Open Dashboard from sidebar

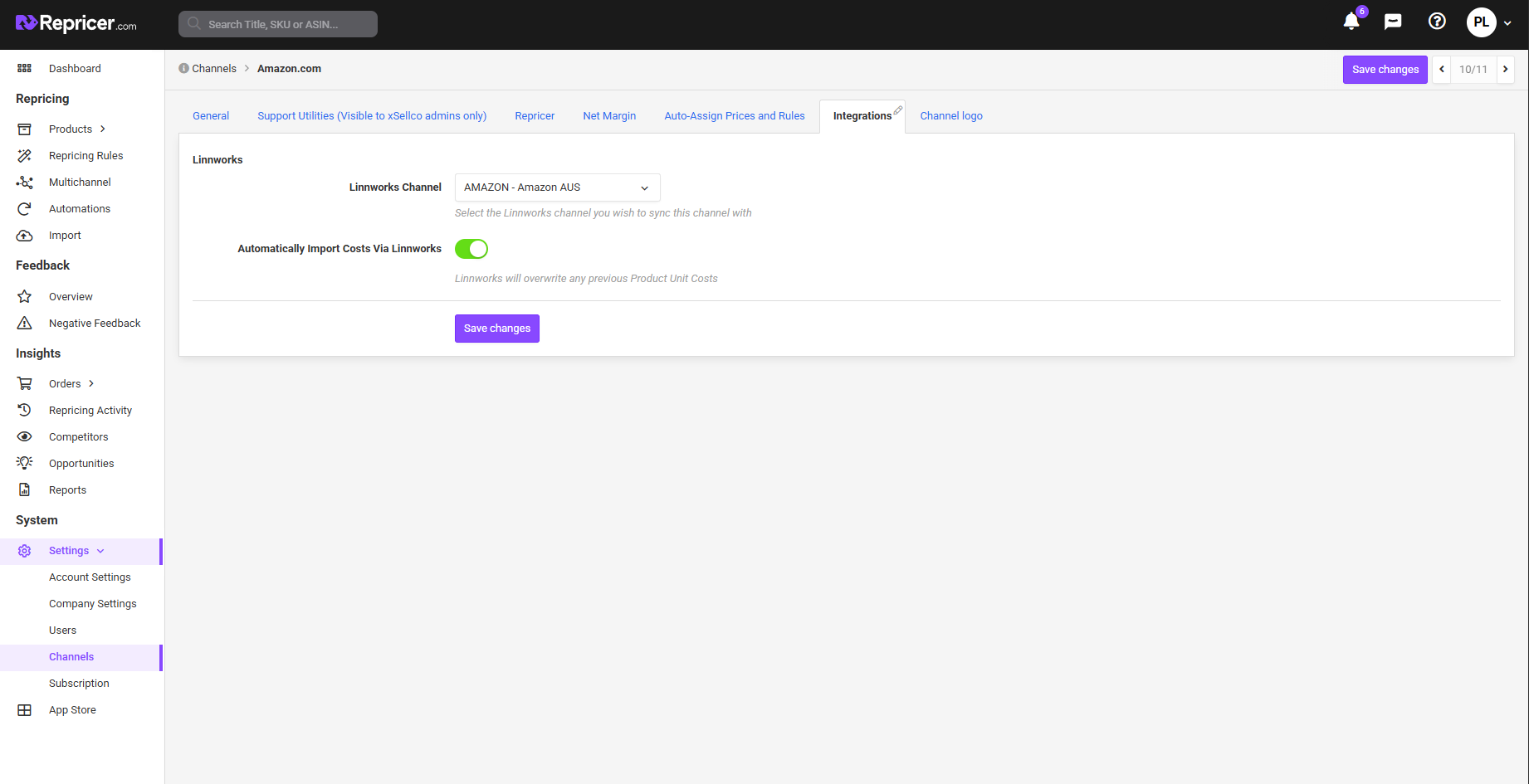(75, 69)
